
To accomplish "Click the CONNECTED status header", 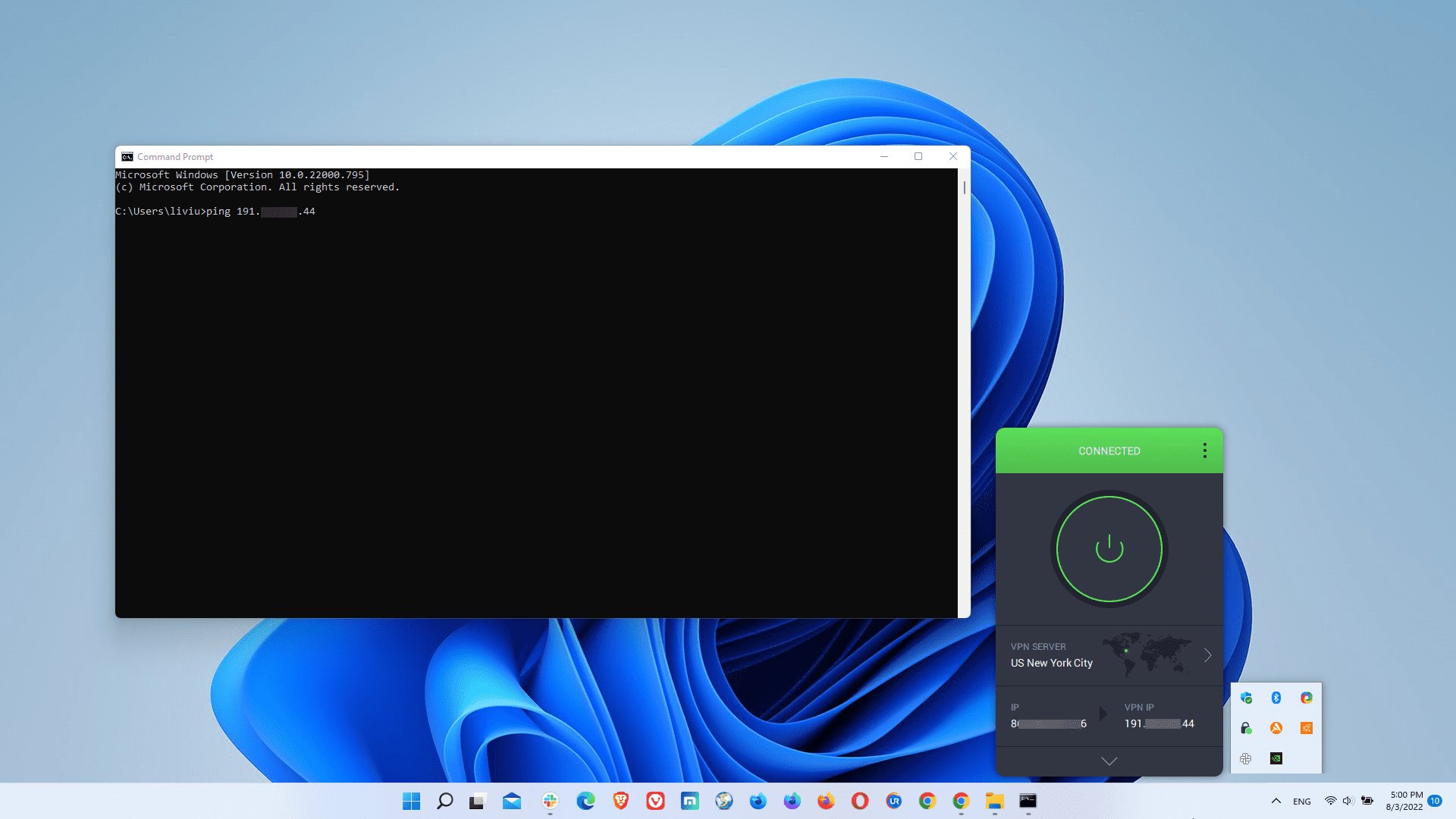I will tap(1109, 450).
